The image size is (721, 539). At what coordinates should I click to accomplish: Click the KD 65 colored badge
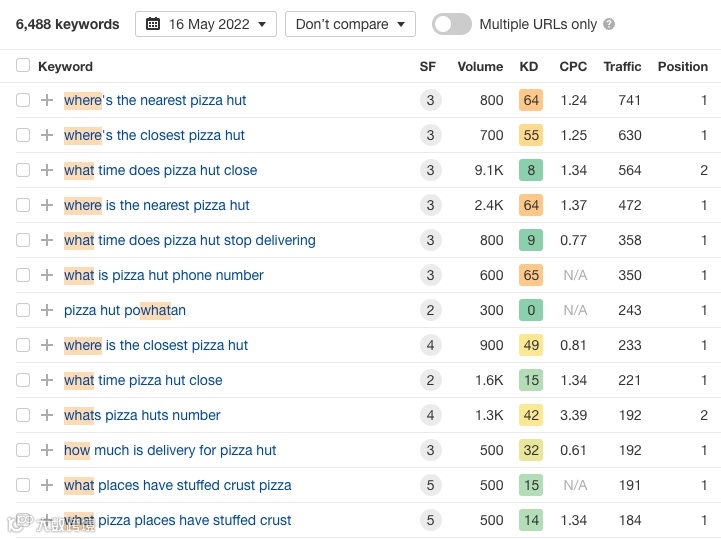click(x=531, y=275)
